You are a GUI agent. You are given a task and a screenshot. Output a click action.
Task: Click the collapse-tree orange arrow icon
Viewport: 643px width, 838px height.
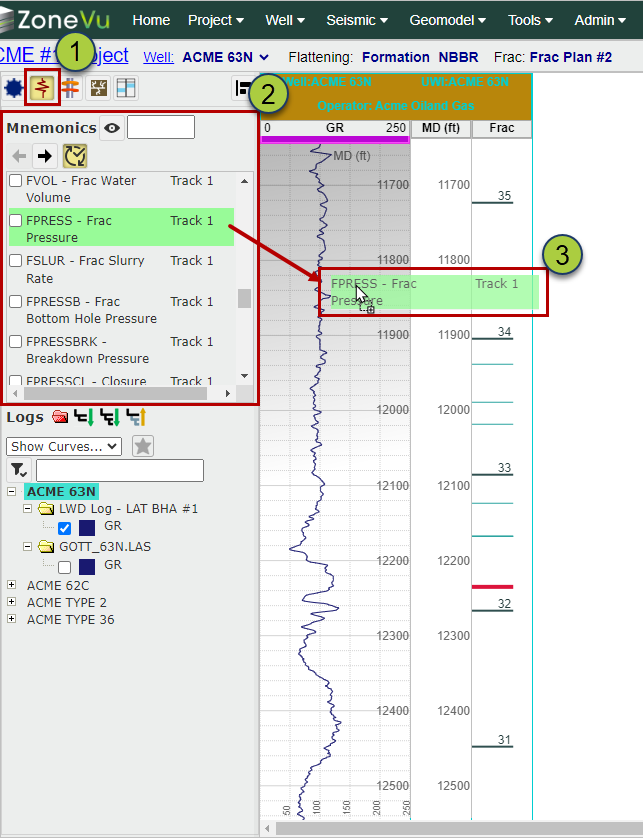pyautogui.click(x=136, y=417)
